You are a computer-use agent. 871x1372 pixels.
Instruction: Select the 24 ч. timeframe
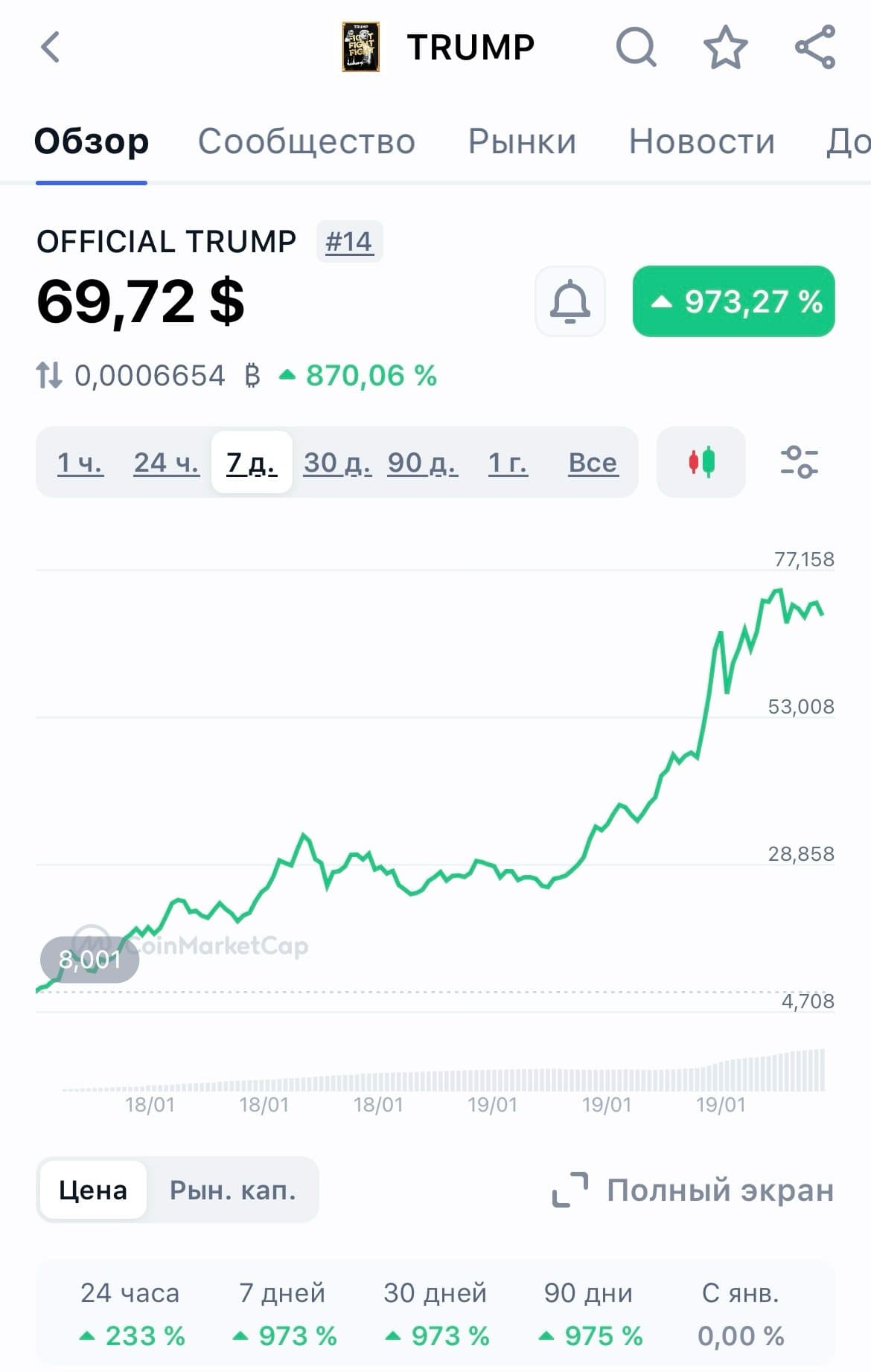pos(167,463)
